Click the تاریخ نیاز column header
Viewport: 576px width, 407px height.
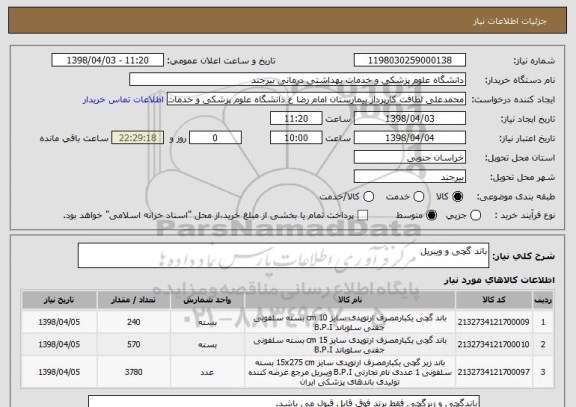coord(59,300)
